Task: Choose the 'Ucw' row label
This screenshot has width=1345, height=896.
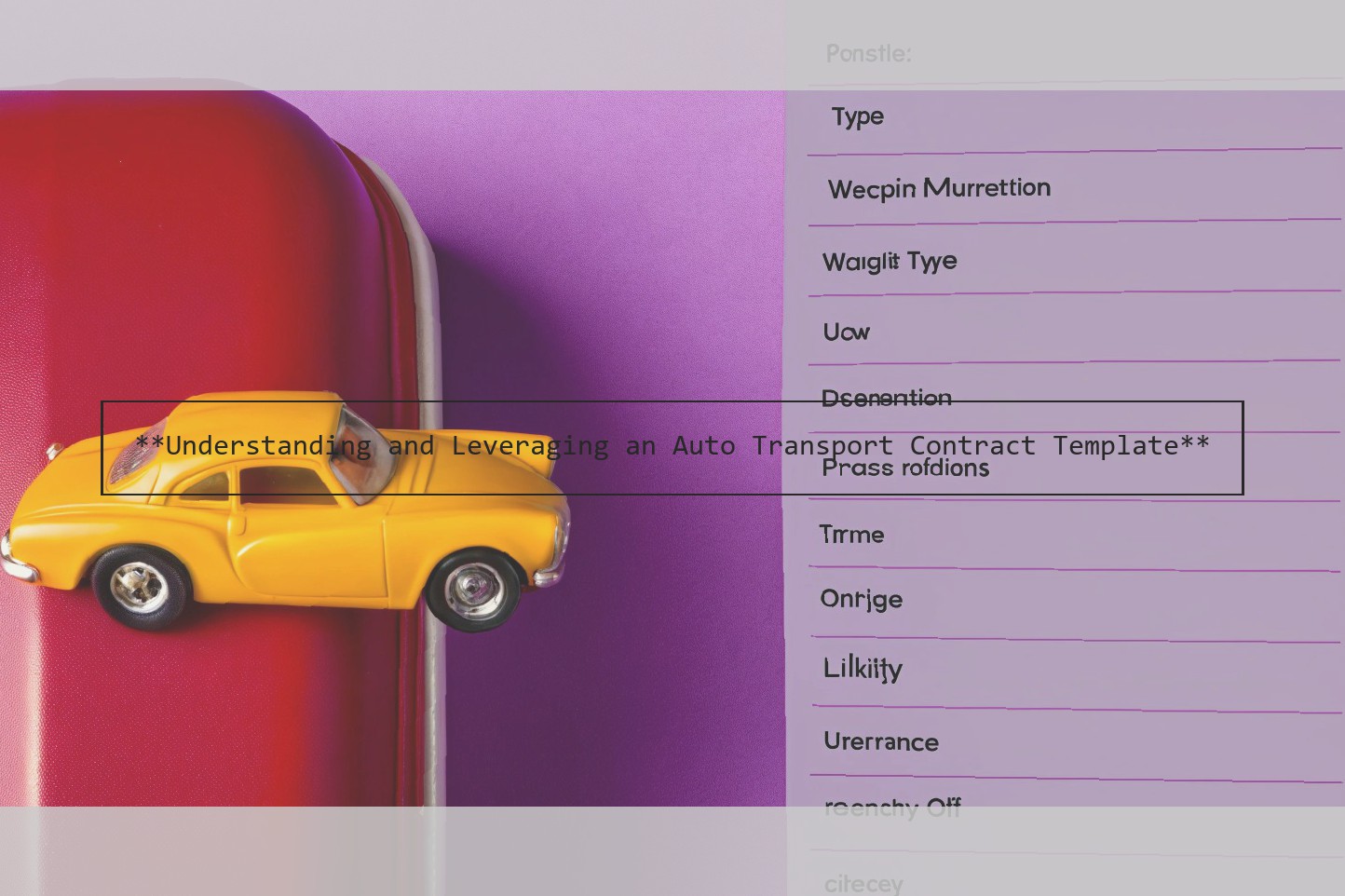Action: click(x=846, y=332)
